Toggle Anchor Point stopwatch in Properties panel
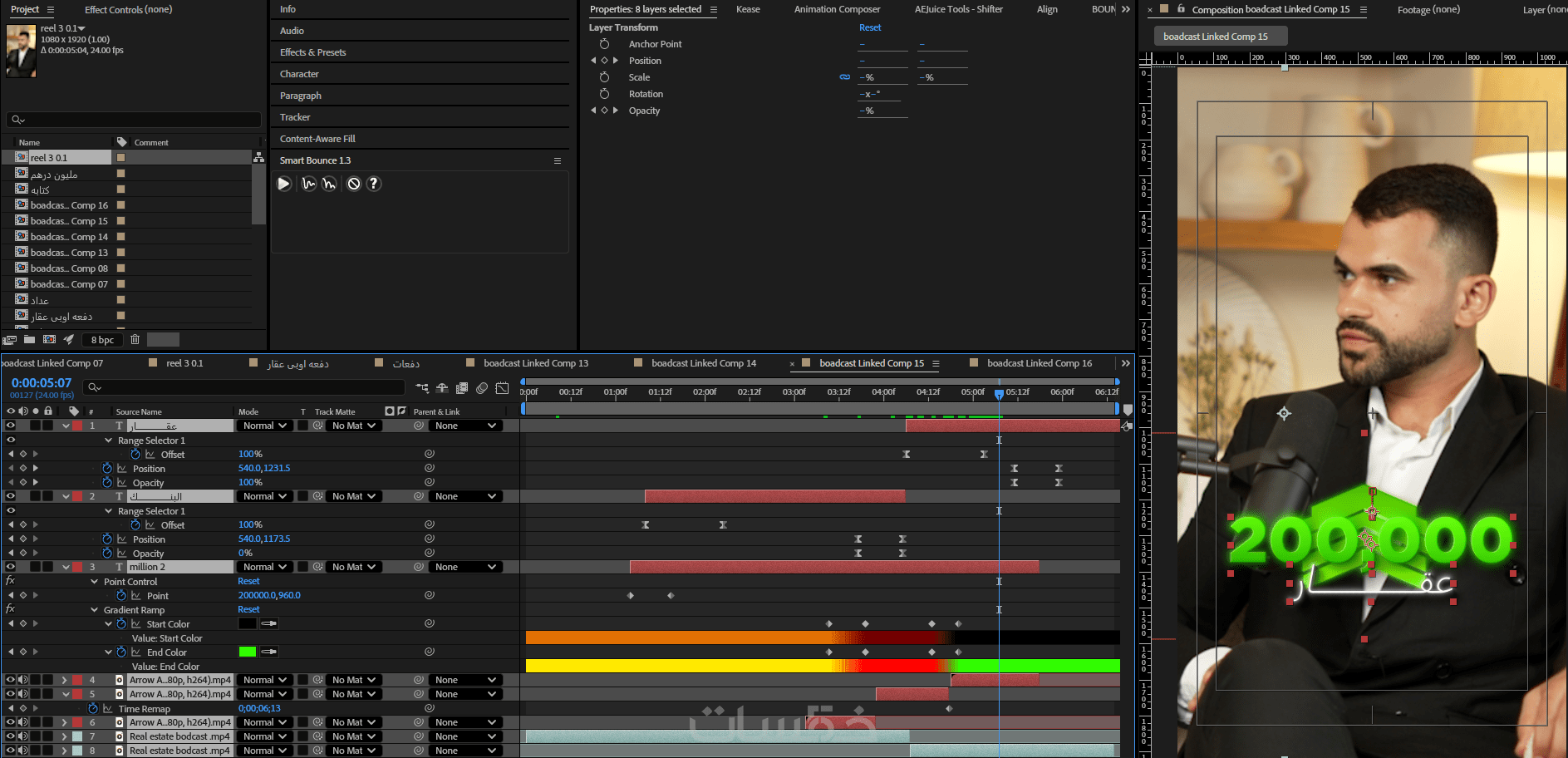 (604, 44)
